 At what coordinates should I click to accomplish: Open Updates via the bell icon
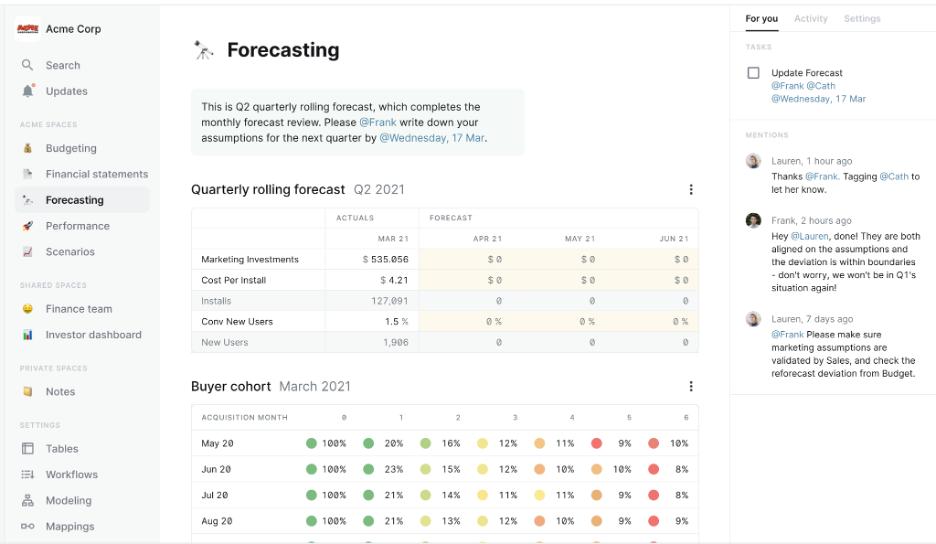coord(27,91)
